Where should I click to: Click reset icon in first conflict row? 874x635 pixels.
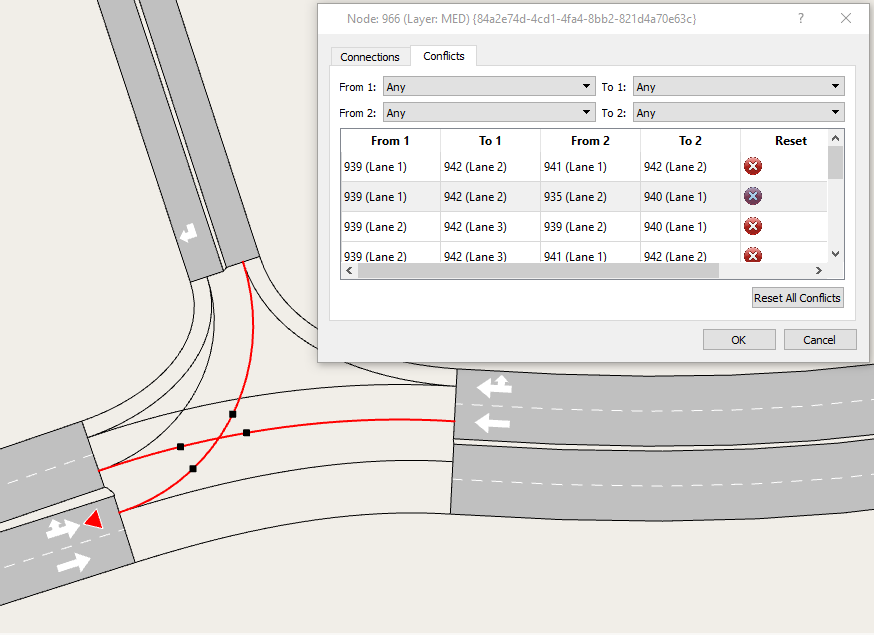753,167
